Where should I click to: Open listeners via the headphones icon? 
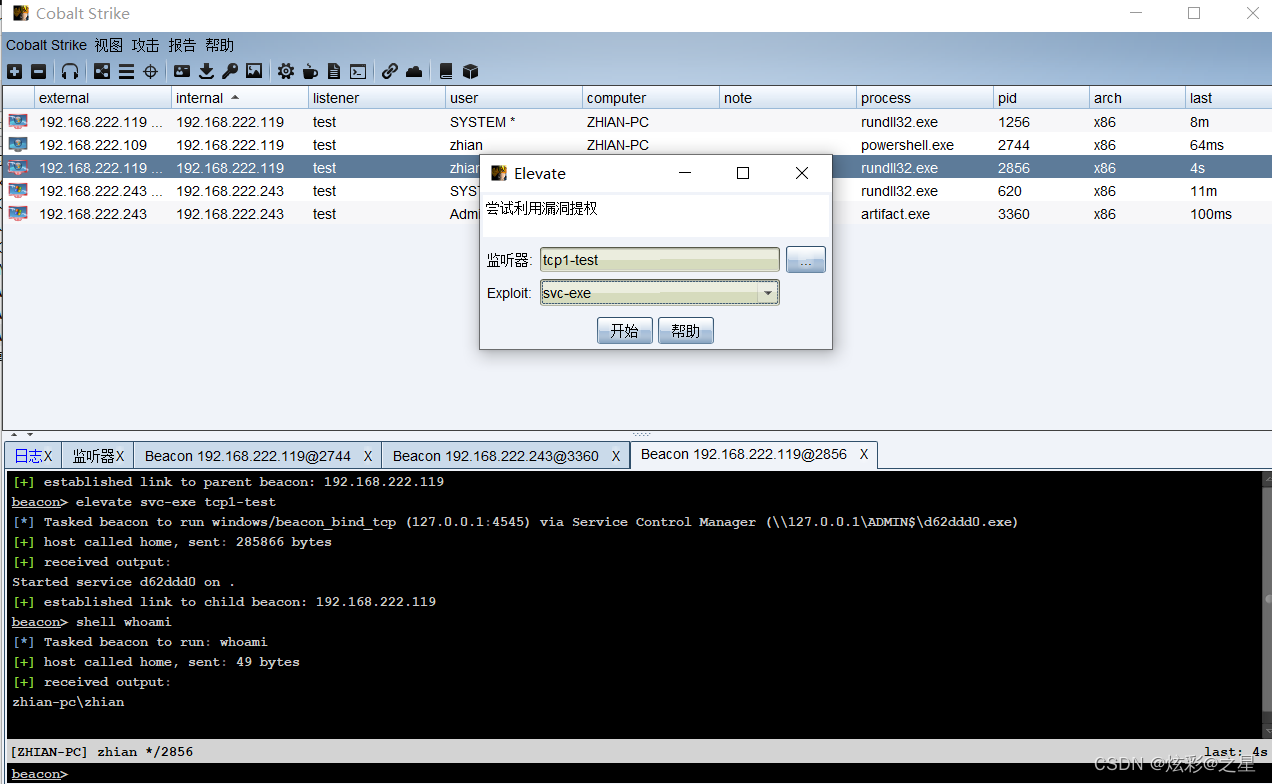pyautogui.click(x=69, y=71)
